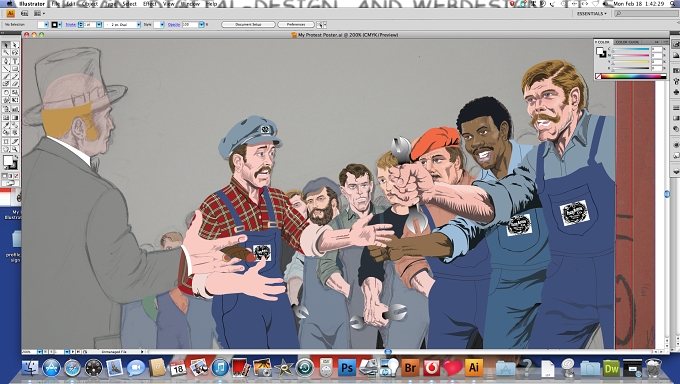Open the Arrange Documents dropdown
Viewport: 680px width, 384px height.
click(39, 14)
